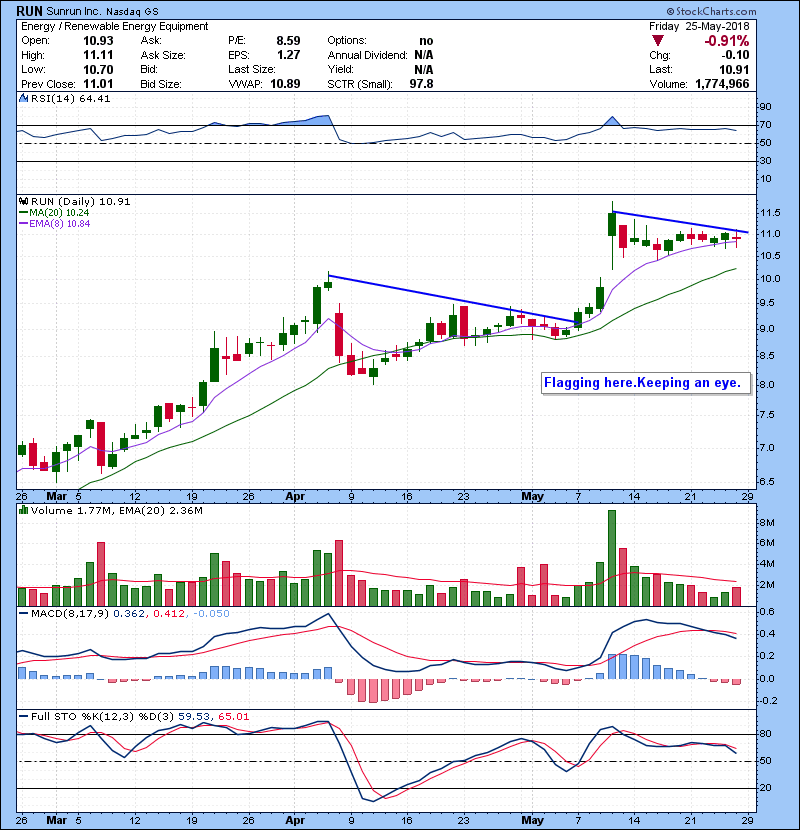Click the 'Apr' label on the price chart axis
The width and height of the screenshot is (800, 830).
click(294, 497)
